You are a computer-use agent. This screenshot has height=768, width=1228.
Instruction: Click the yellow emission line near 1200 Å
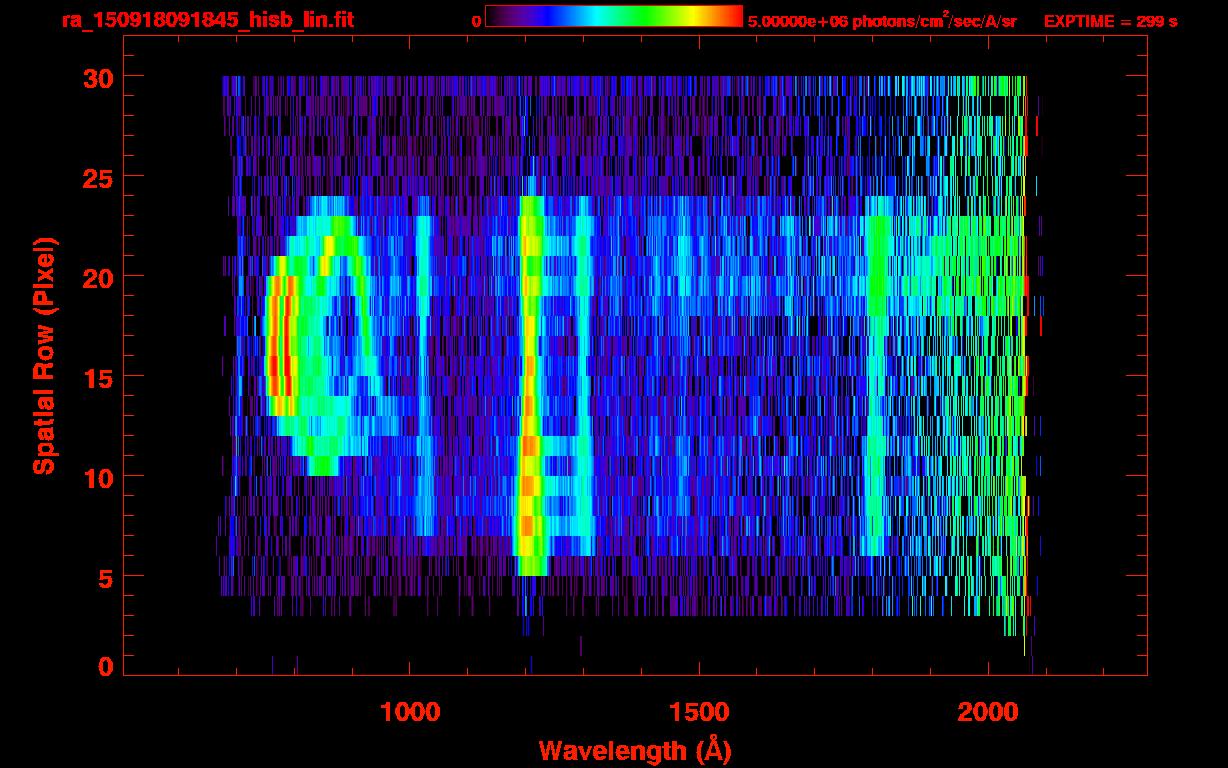530,385
